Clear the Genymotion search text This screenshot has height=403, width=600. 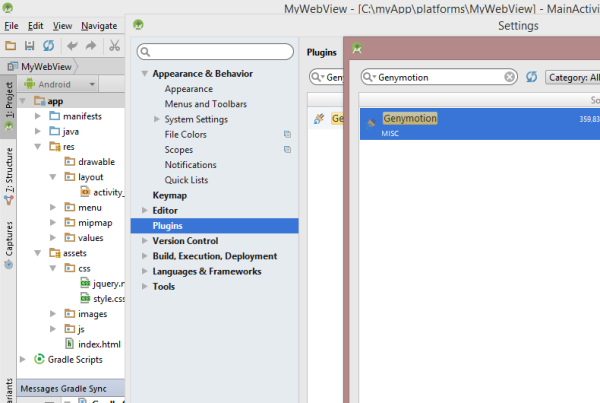510,76
